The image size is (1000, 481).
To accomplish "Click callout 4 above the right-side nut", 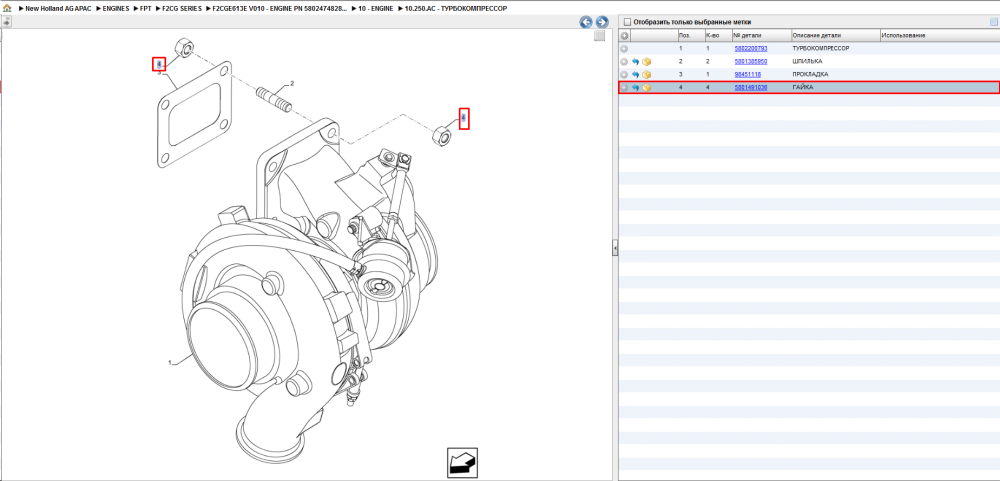I will click(x=464, y=118).
